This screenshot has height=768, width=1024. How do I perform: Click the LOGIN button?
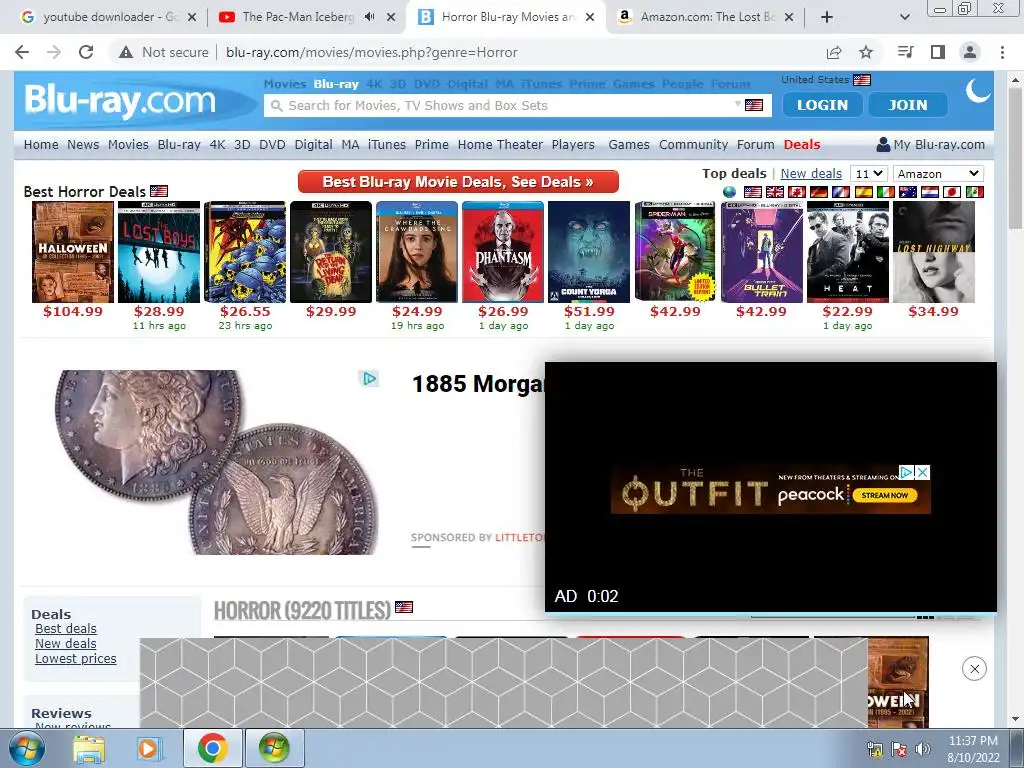pyautogui.click(x=822, y=105)
